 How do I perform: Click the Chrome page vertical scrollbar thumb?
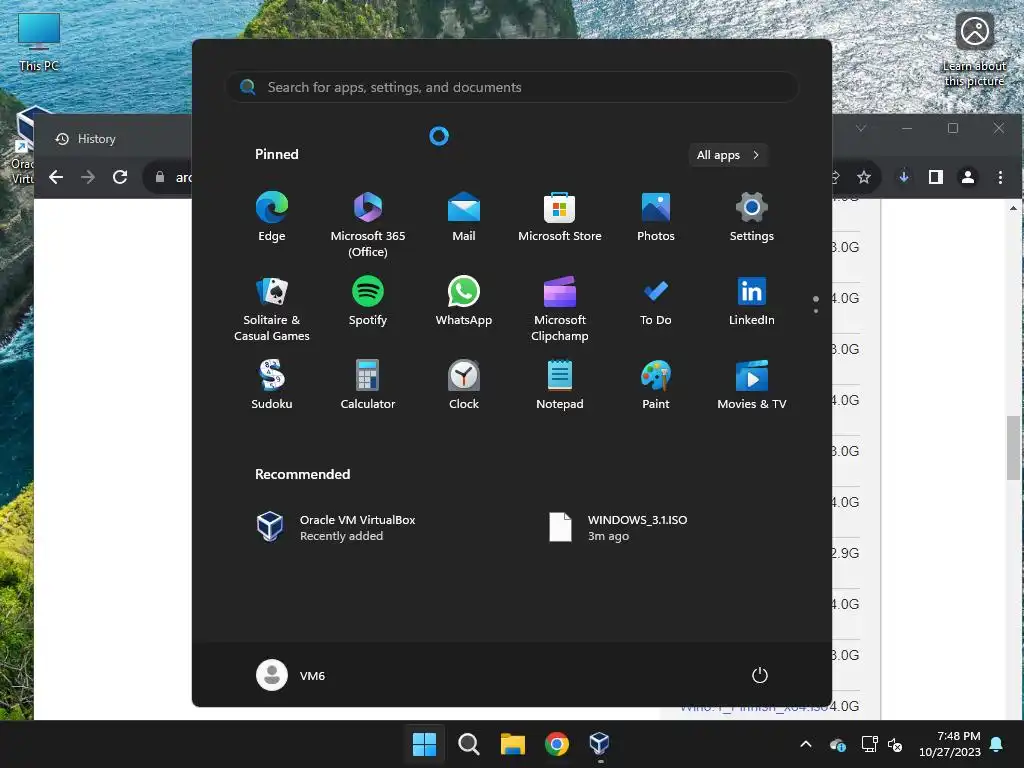point(1013,448)
